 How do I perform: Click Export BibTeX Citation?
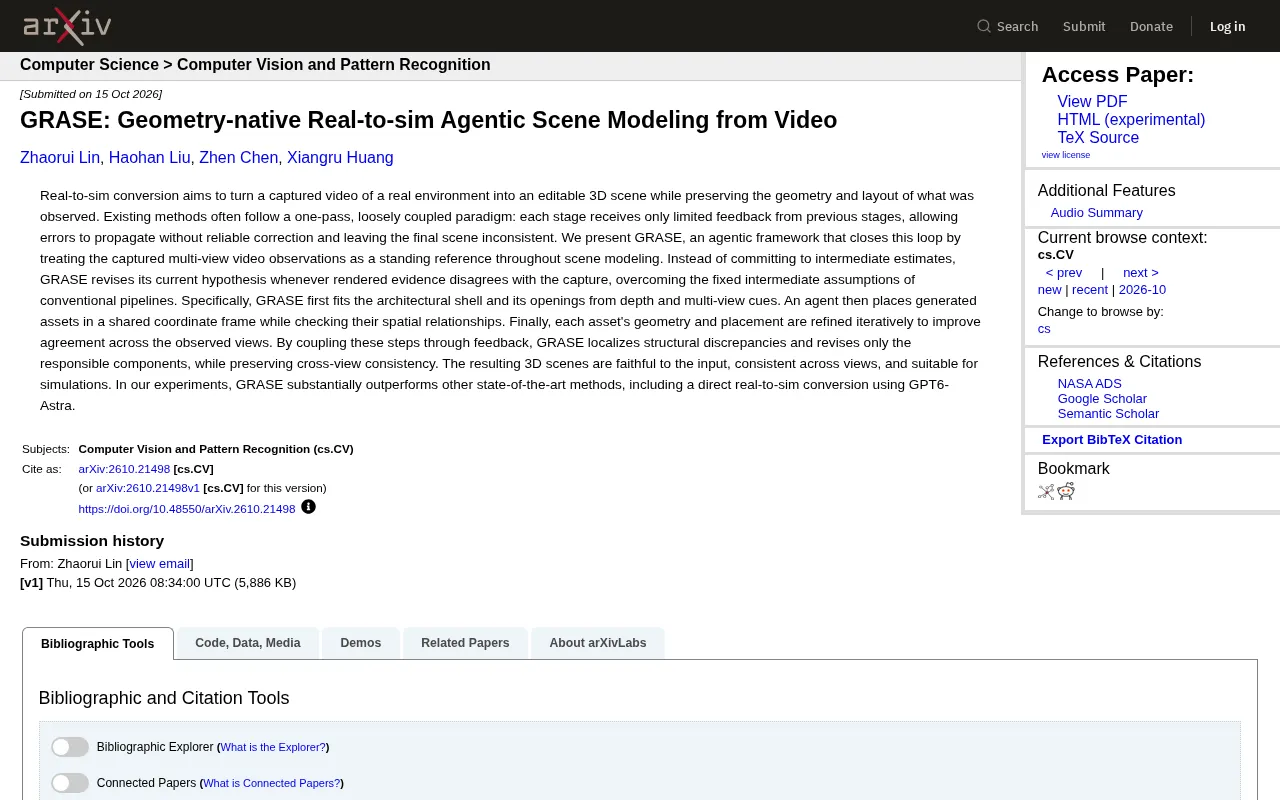(1112, 440)
